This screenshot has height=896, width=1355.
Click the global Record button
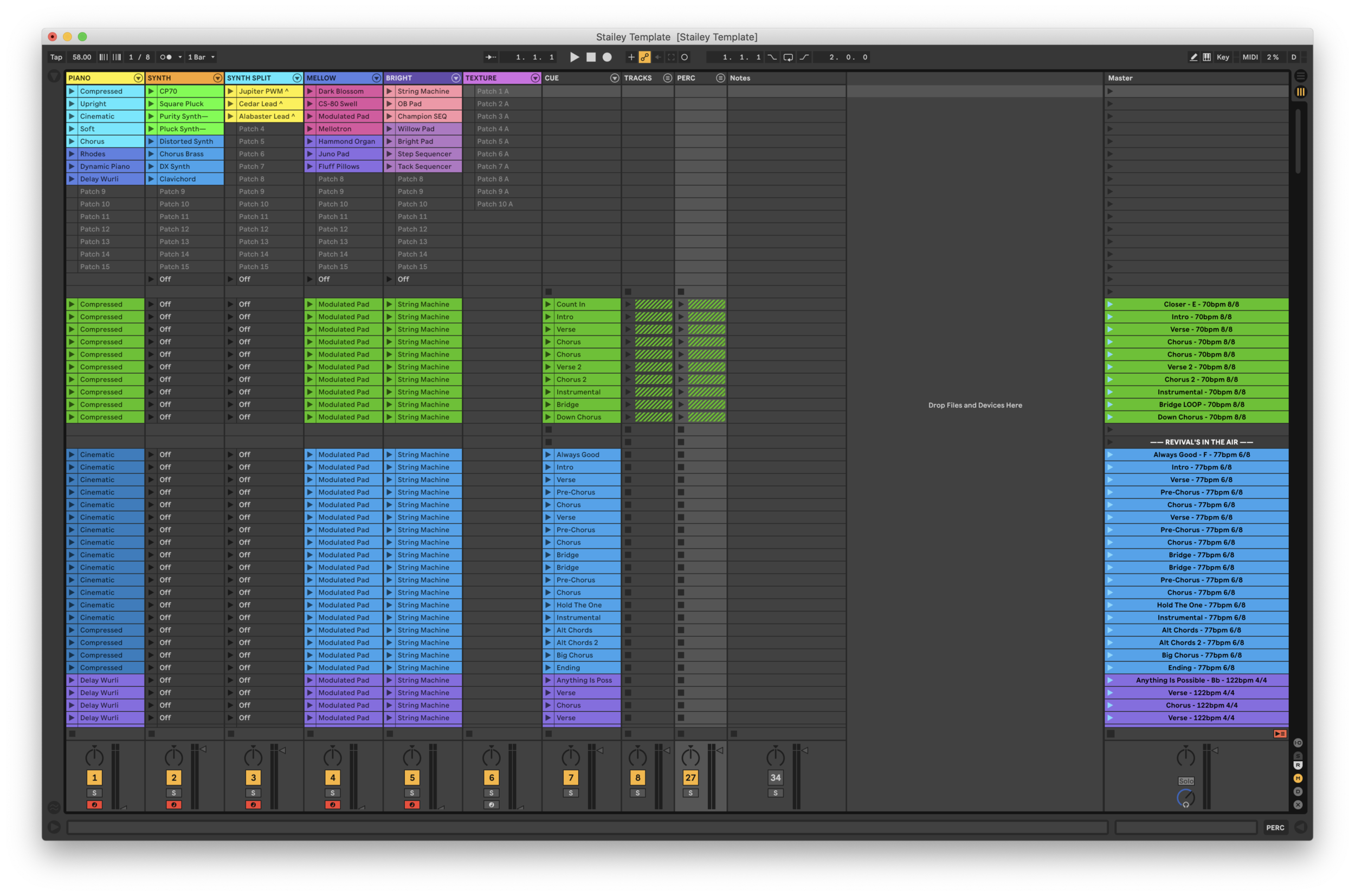[x=607, y=57]
